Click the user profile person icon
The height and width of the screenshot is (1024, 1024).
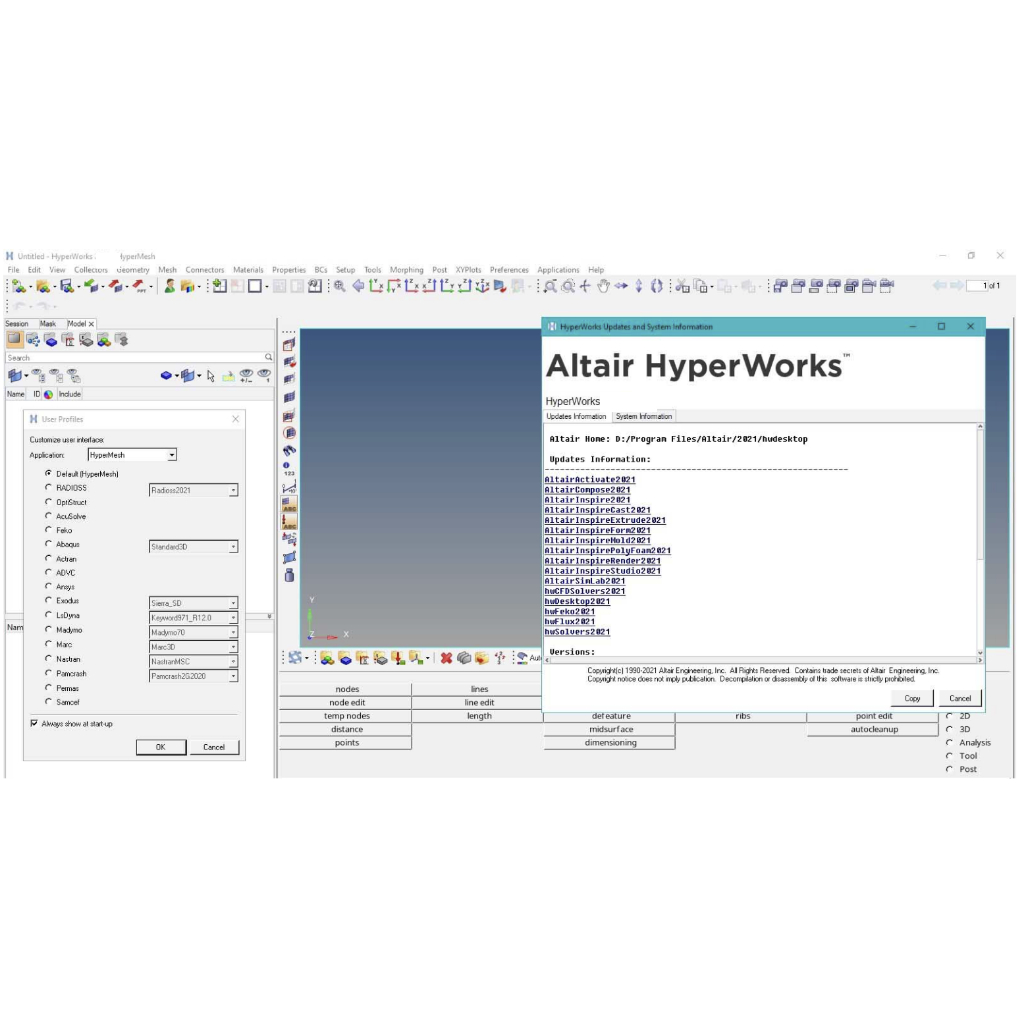pyautogui.click(x=170, y=286)
